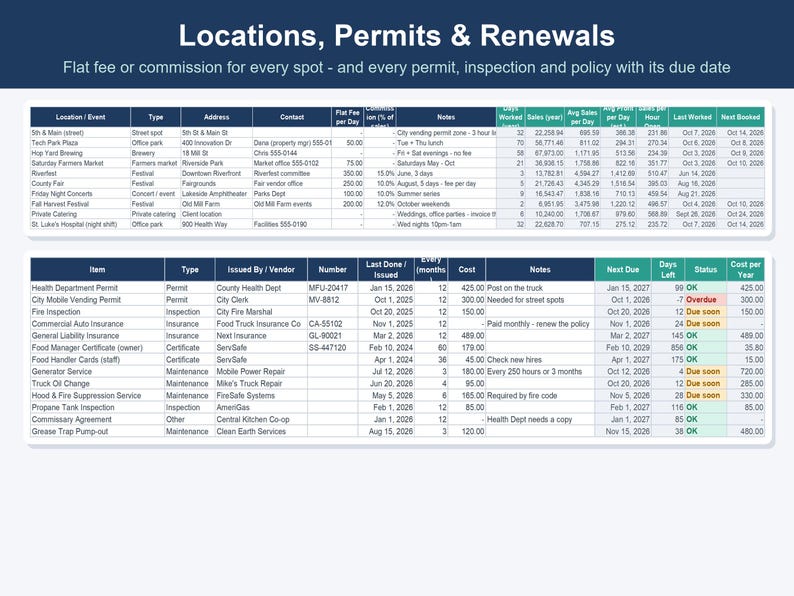The width and height of the screenshot is (794, 596).
Task: Select the '67,973.00' sales cell
Action: [544, 153]
